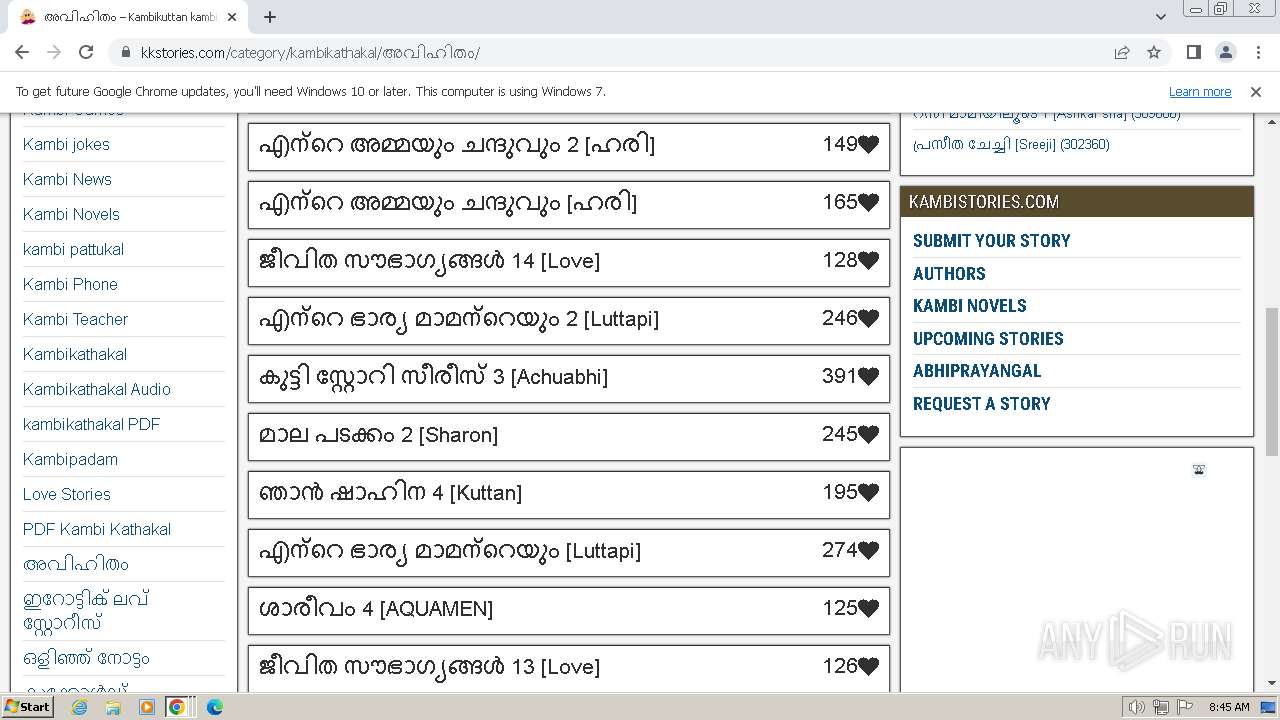Screen dimensions: 1280x720
Task: Open Learn more link about Chrome updates
Action: click(x=1200, y=91)
